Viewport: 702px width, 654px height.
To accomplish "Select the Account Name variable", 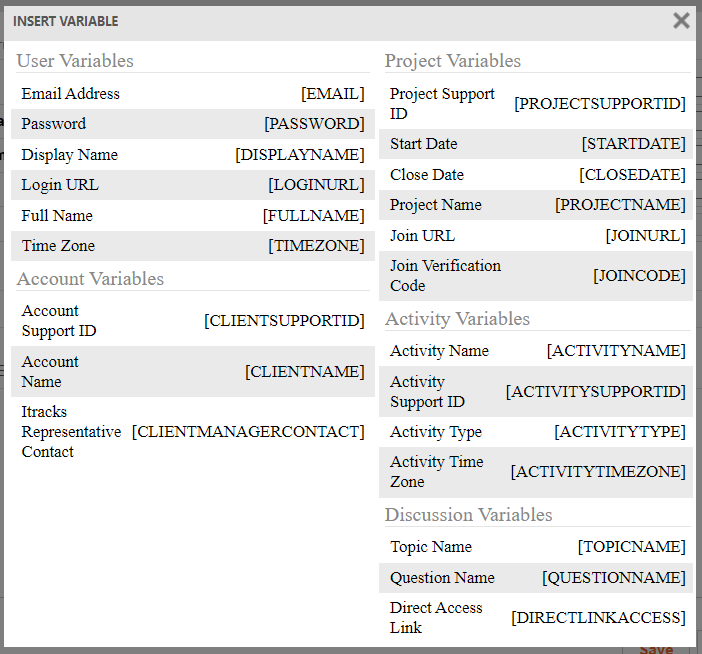I will (193, 372).
